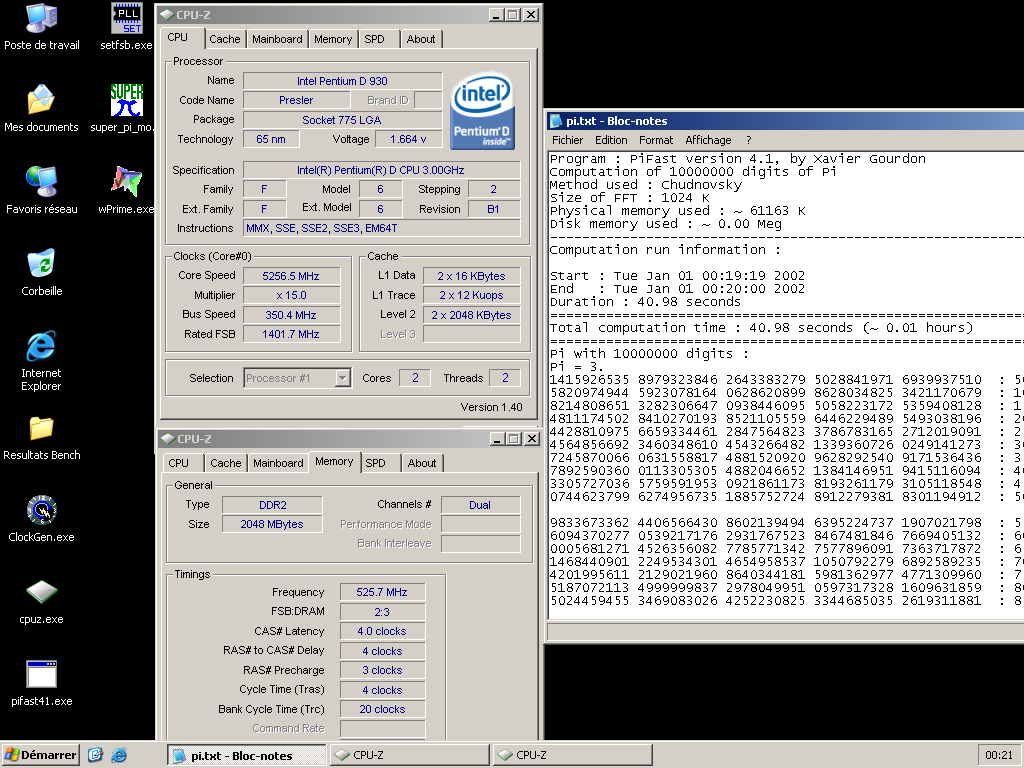Image resolution: width=1024 pixels, height=768 pixels.
Task: Open Affichage menu in Bloc-notes
Action: coord(708,140)
